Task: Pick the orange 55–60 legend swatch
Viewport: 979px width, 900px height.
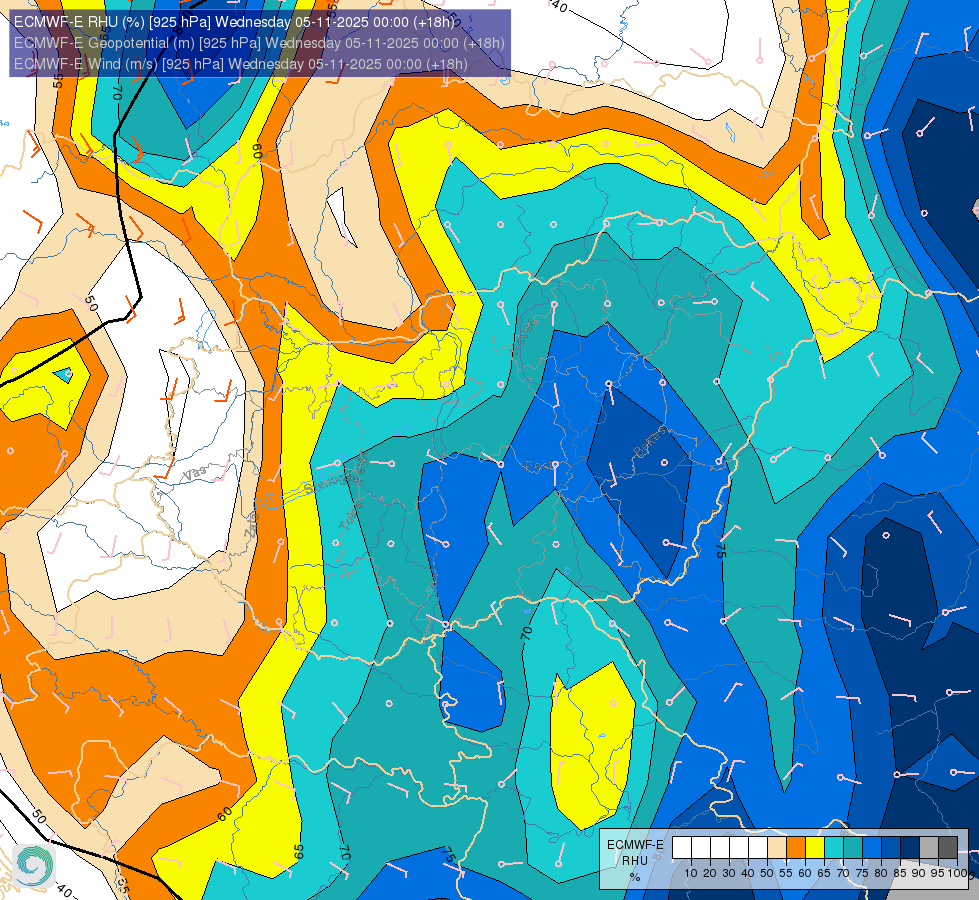Action: (795, 848)
